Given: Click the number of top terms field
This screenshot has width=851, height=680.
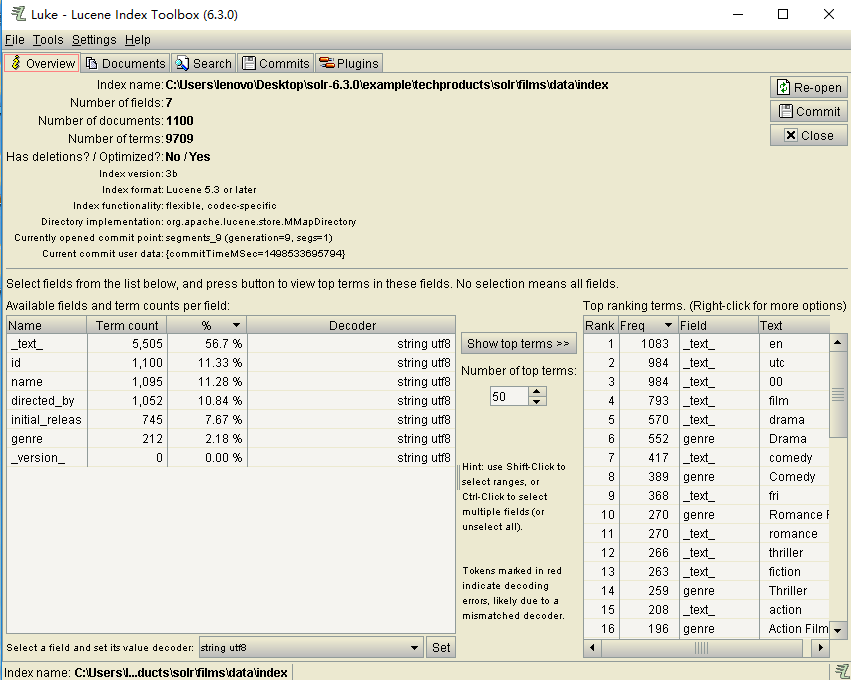Looking at the screenshot, I should (509, 396).
